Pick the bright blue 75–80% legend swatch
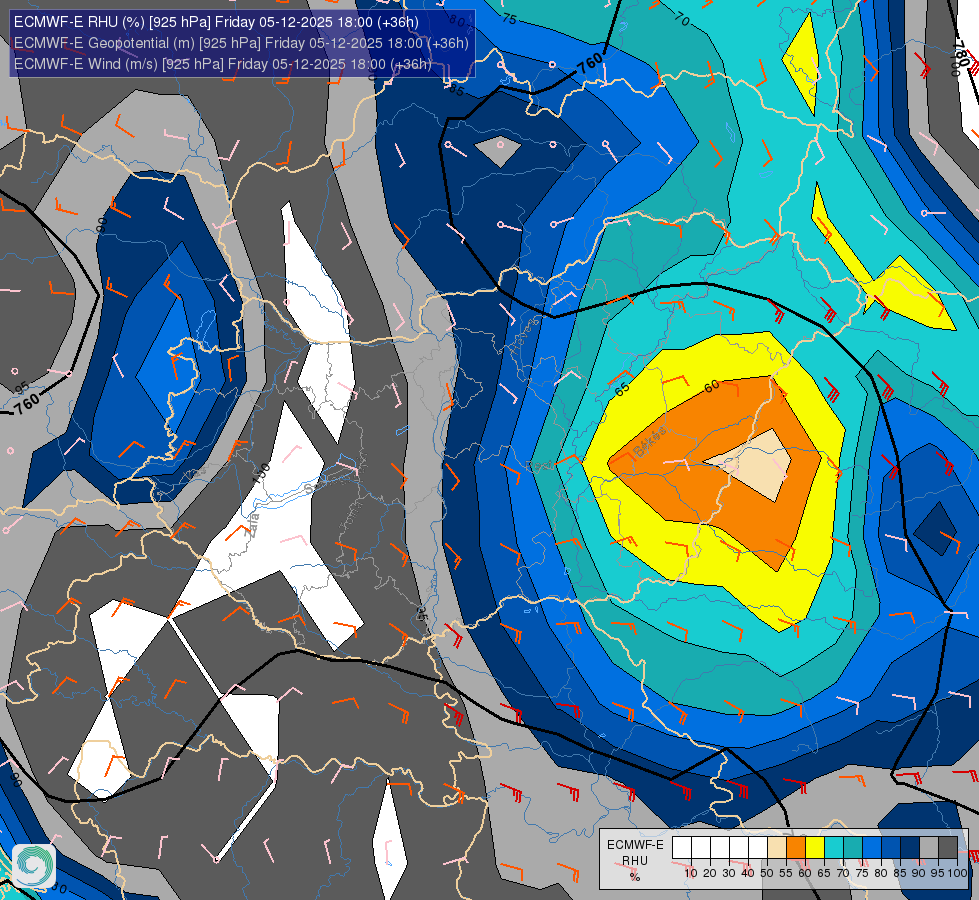This screenshot has height=900, width=979. [x=872, y=848]
